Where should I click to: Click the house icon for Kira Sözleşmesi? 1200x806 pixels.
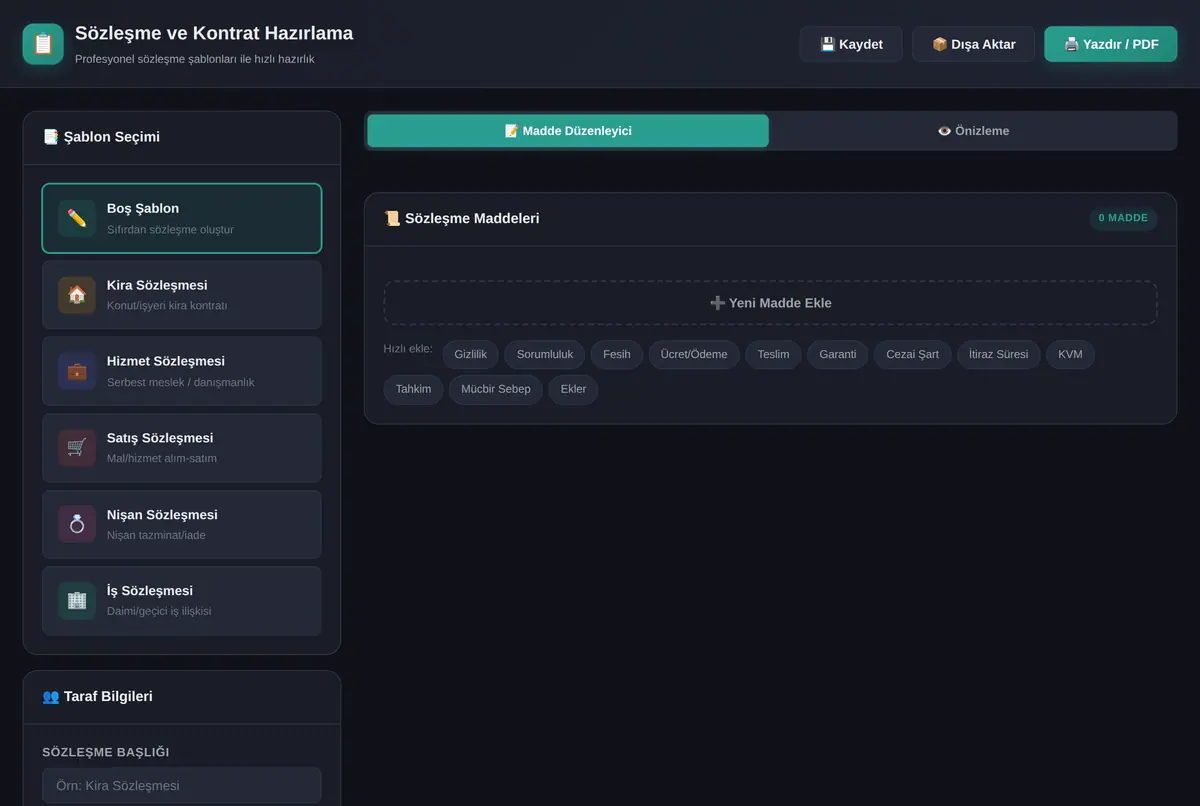[x=77, y=295]
